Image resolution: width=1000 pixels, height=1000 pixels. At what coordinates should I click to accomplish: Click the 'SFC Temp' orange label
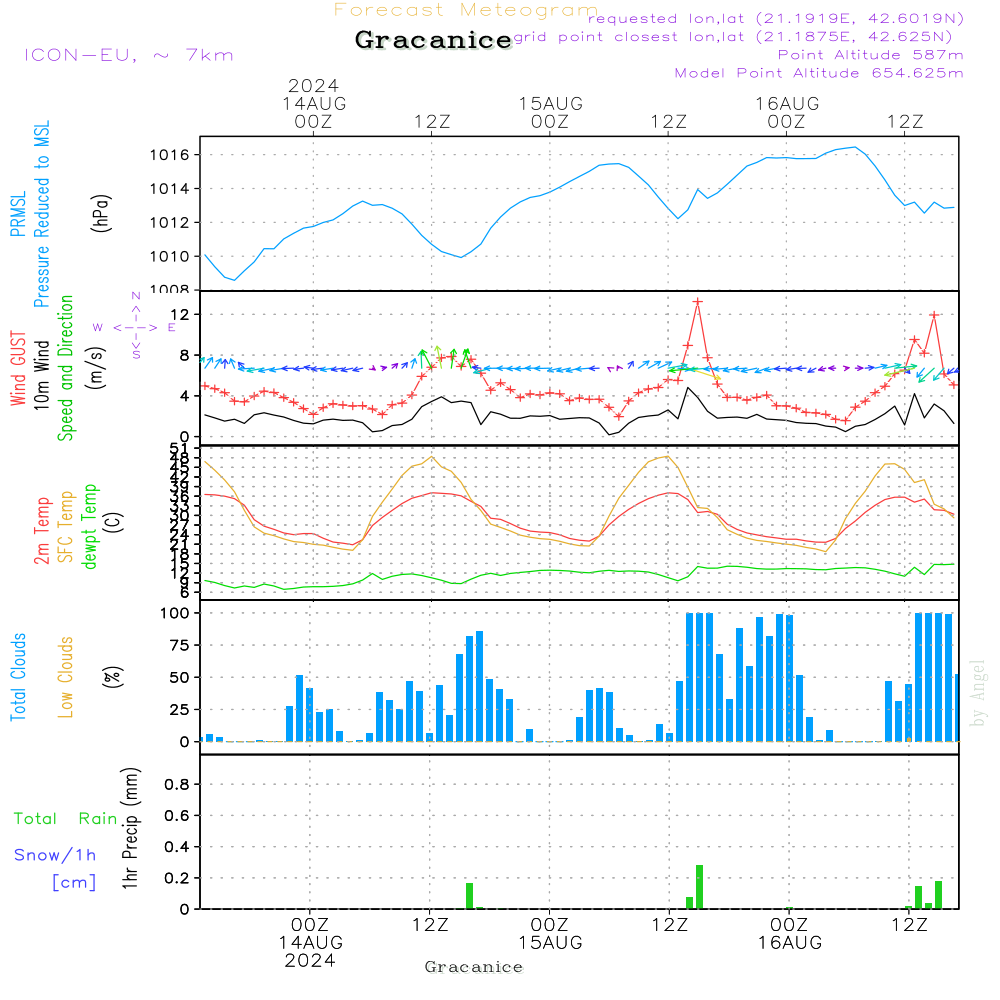[x=66, y=527]
